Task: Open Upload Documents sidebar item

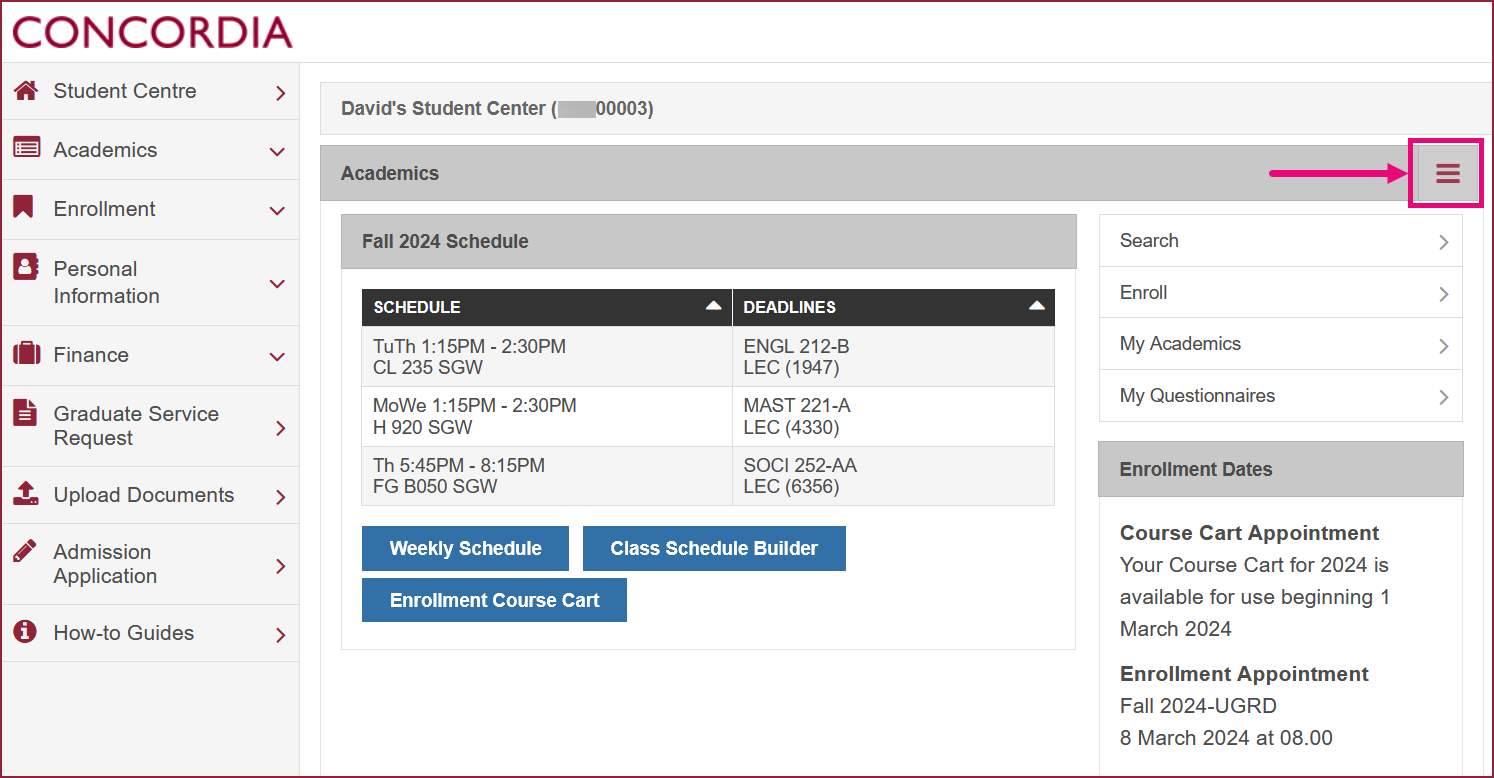Action: point(150,495)
